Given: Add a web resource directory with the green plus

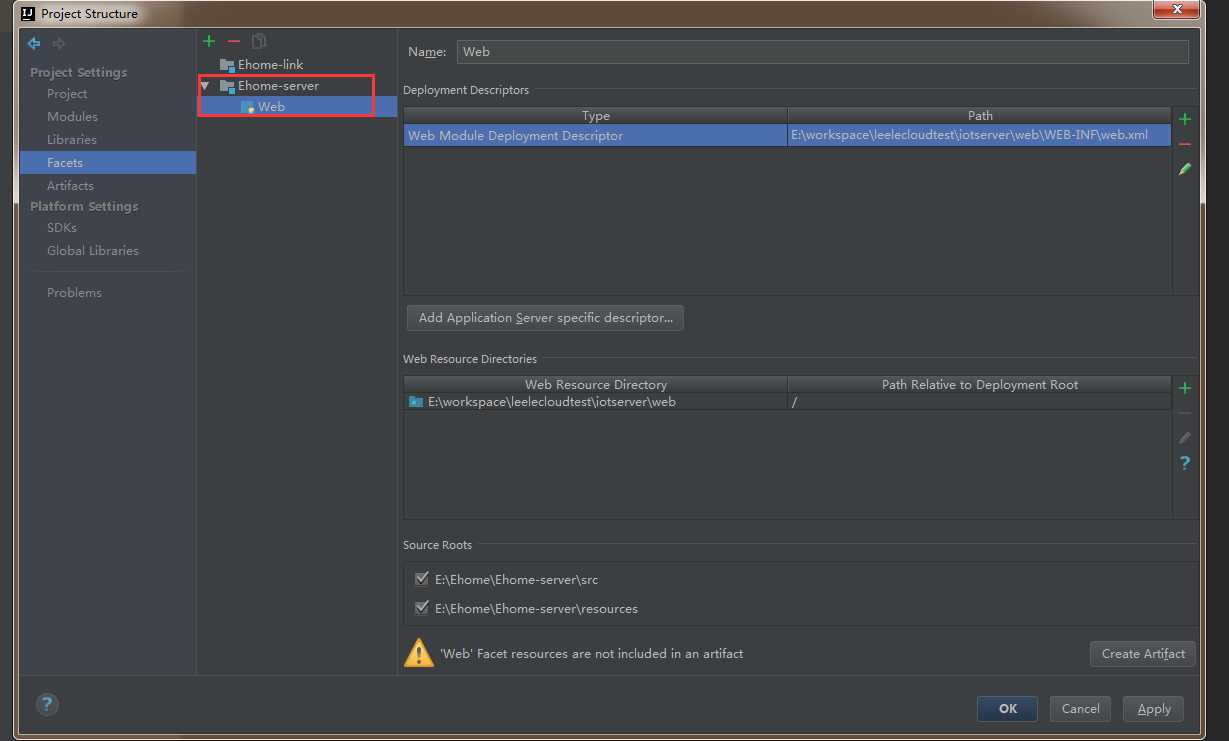Looking at the screenshot, I should (1185, 388).
